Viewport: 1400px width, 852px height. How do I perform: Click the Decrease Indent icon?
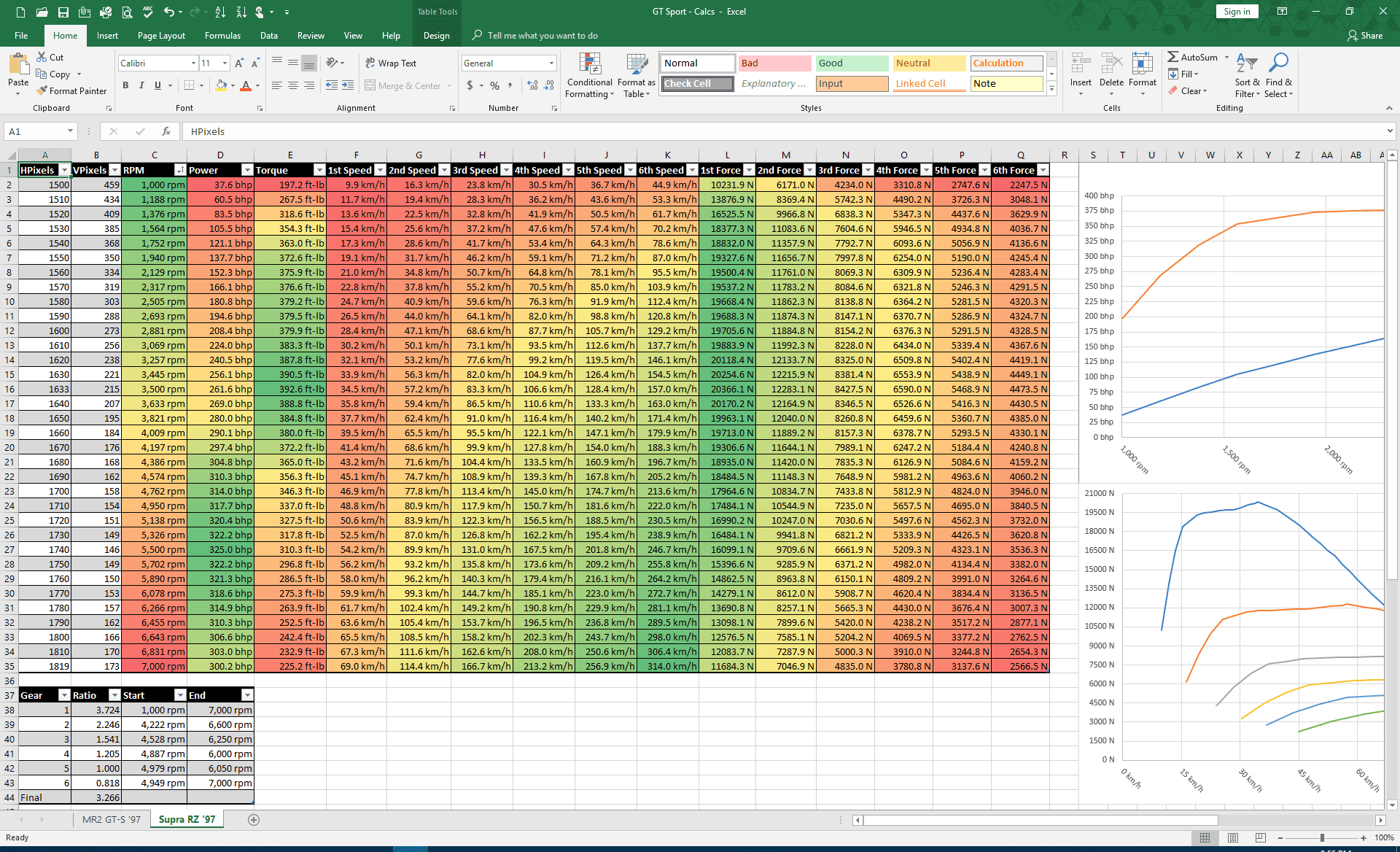332,85
